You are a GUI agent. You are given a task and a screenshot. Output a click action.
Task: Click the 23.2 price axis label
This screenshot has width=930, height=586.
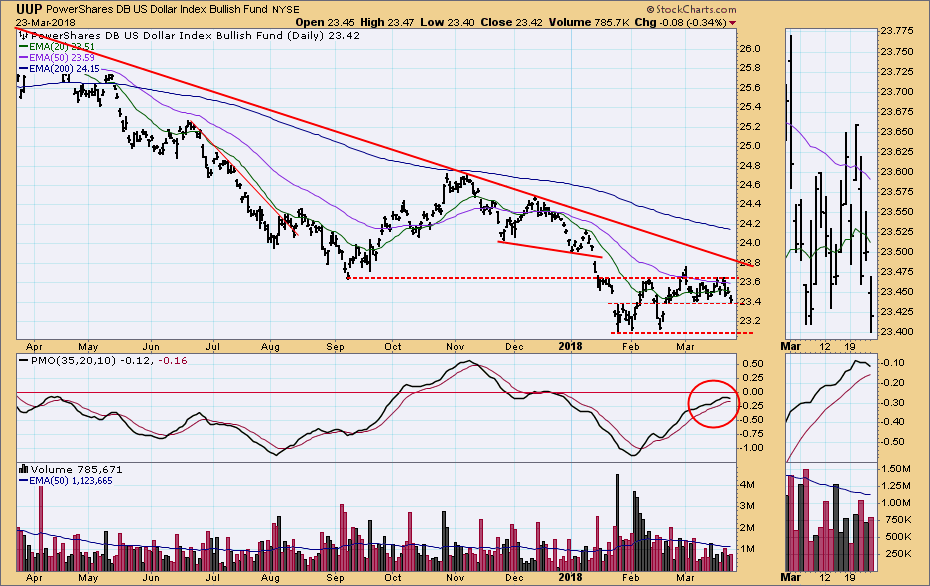point(750,321)
